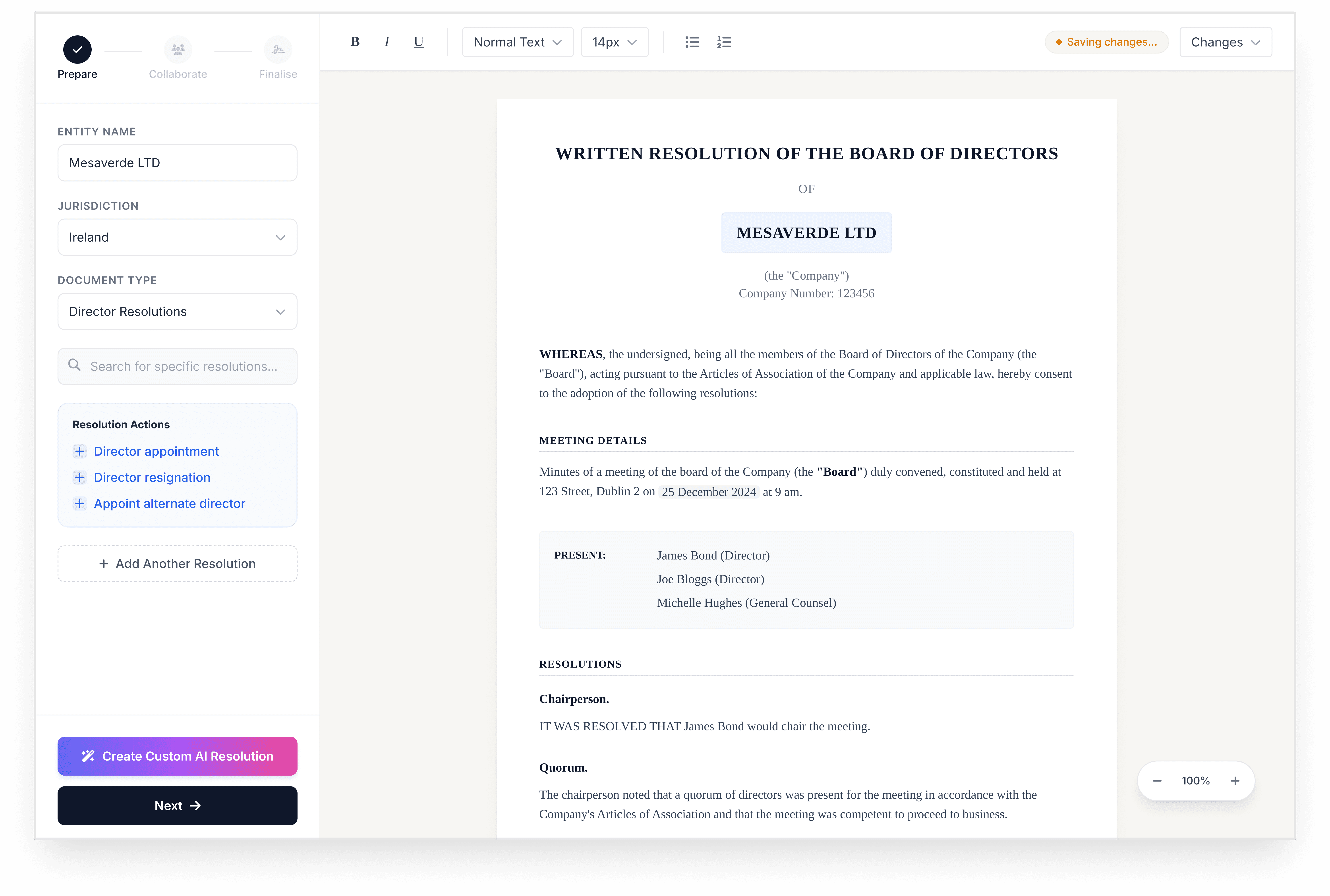Open the Jurisdiction dropdown showing Ireland

click(x=177, y=237)
